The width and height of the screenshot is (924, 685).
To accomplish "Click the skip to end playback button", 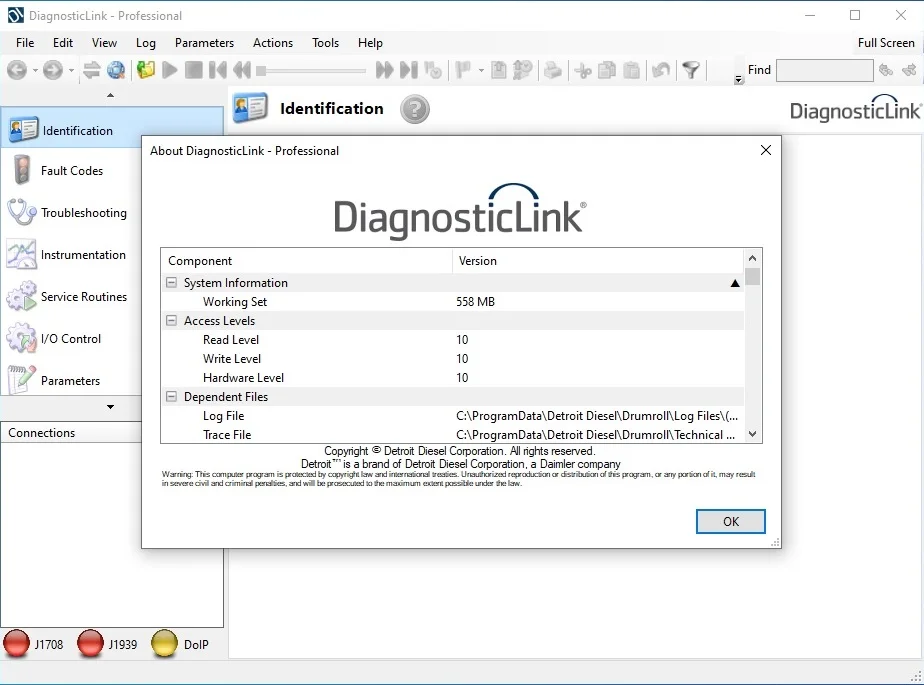I will point(408,70).
